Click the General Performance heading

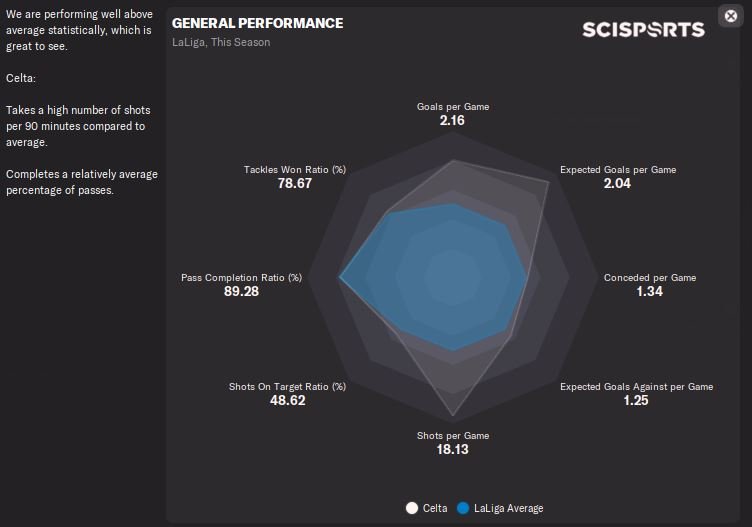point(257,23)
